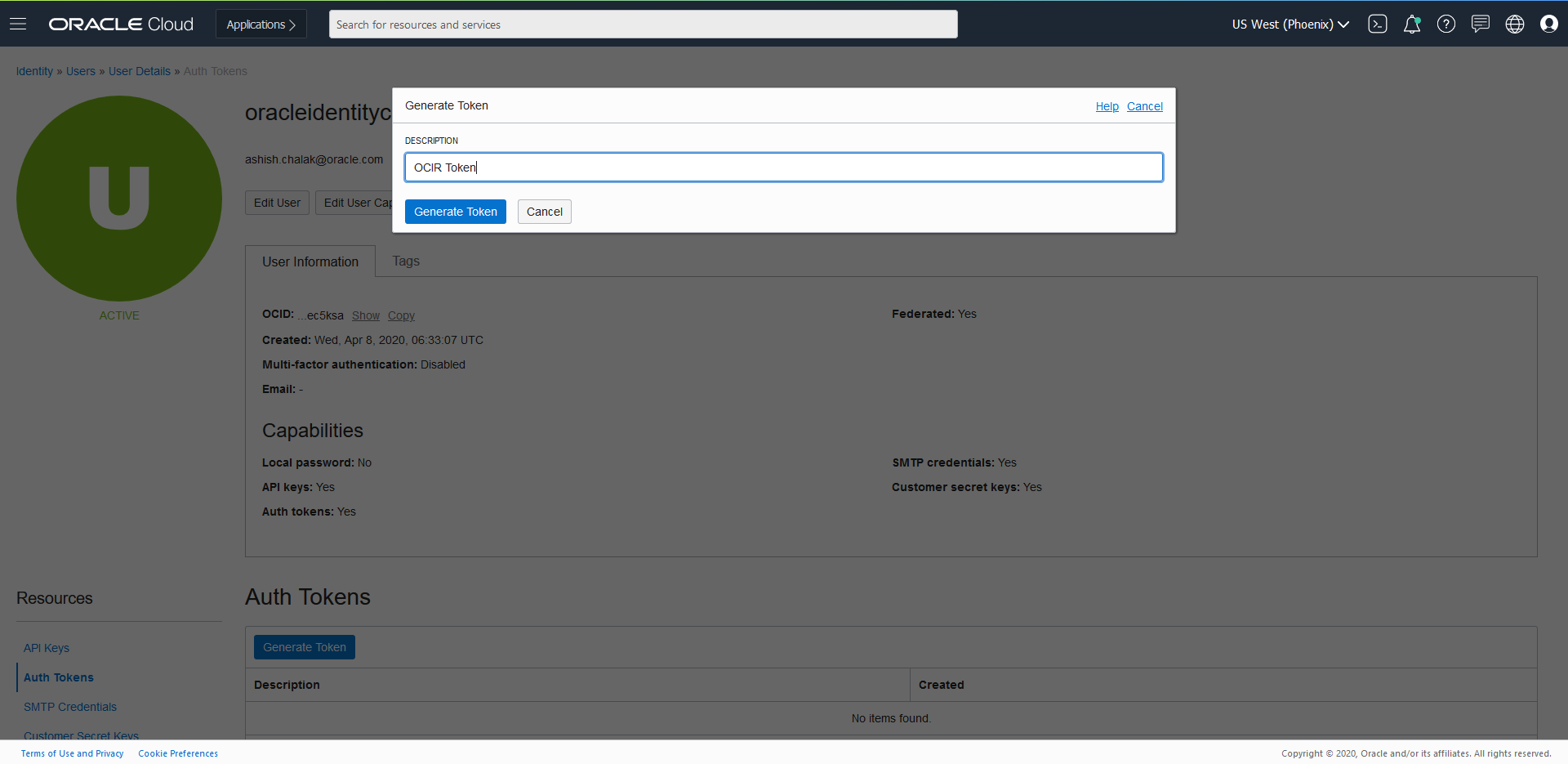Click the 'API keys: Yes' text
The width and height of the screenshot is (1568, 764).
(298, 487)
